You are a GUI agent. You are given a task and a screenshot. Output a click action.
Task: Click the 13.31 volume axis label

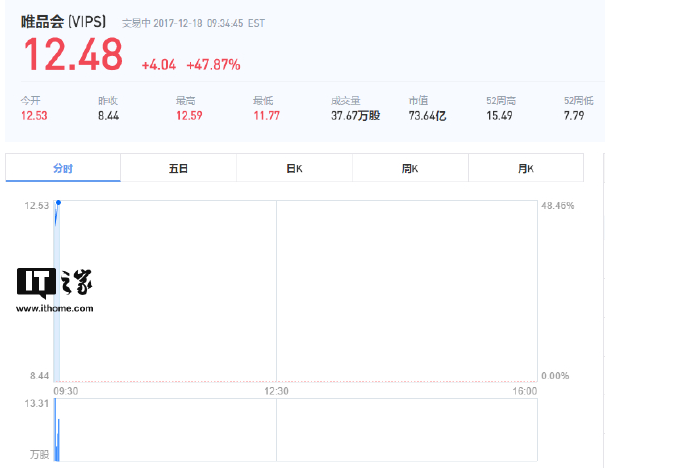36,403
